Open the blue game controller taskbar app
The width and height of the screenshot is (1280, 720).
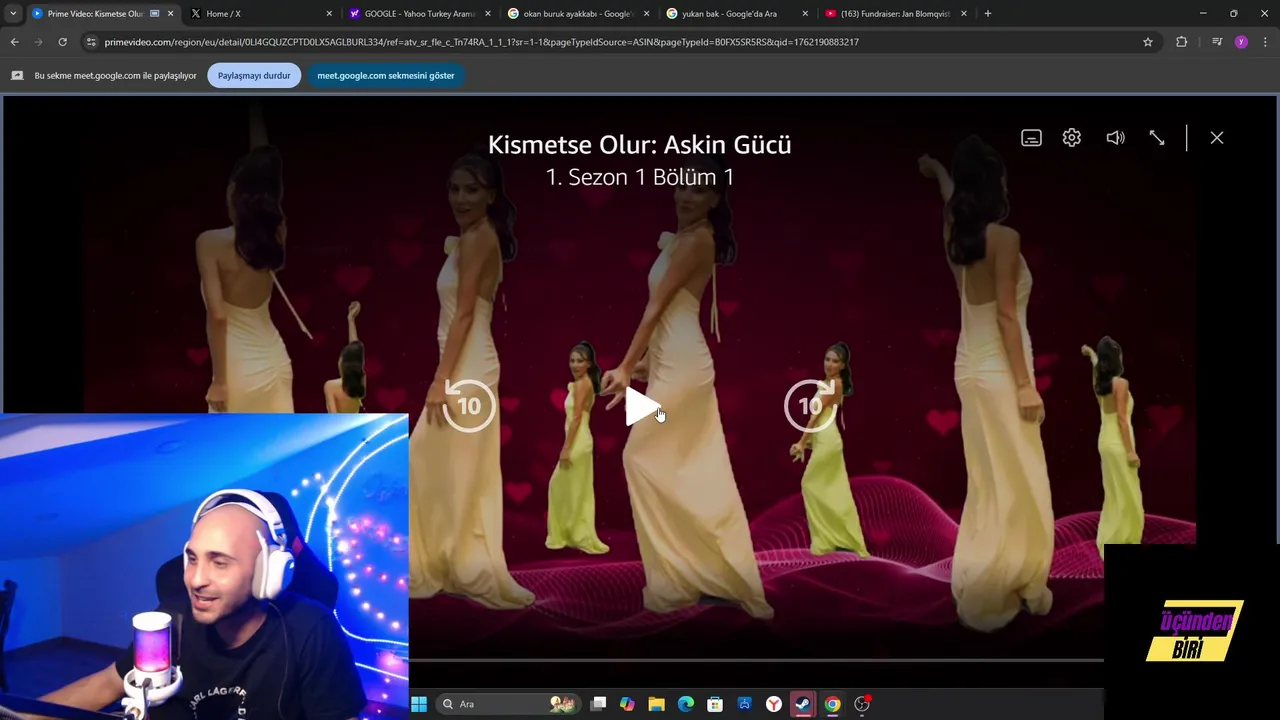click(x=744, y=704)
